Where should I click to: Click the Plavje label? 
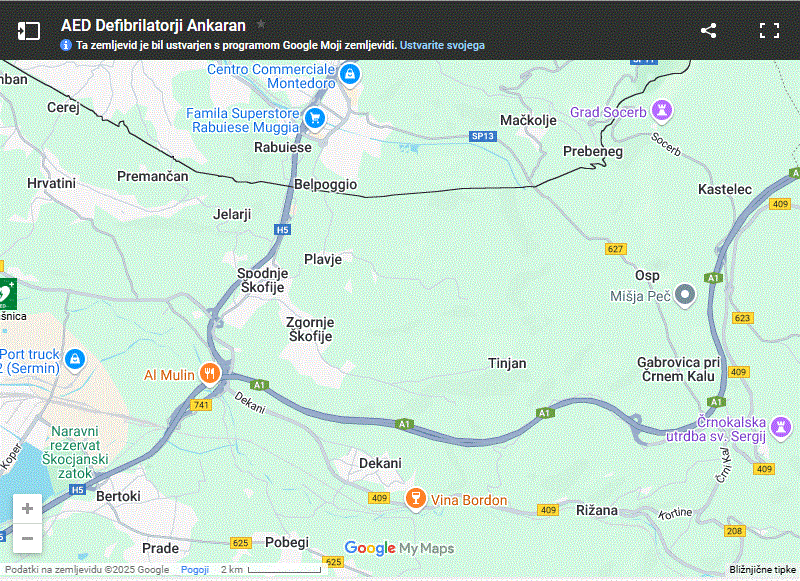(x=323, y=259)
